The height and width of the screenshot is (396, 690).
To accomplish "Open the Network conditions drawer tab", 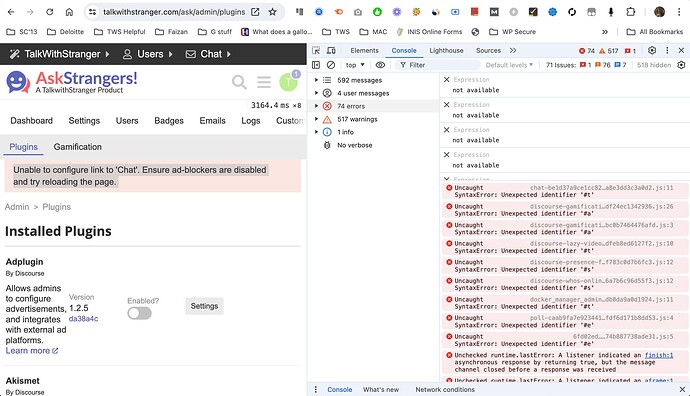I will pyautogui.click(x=445, y=389).
